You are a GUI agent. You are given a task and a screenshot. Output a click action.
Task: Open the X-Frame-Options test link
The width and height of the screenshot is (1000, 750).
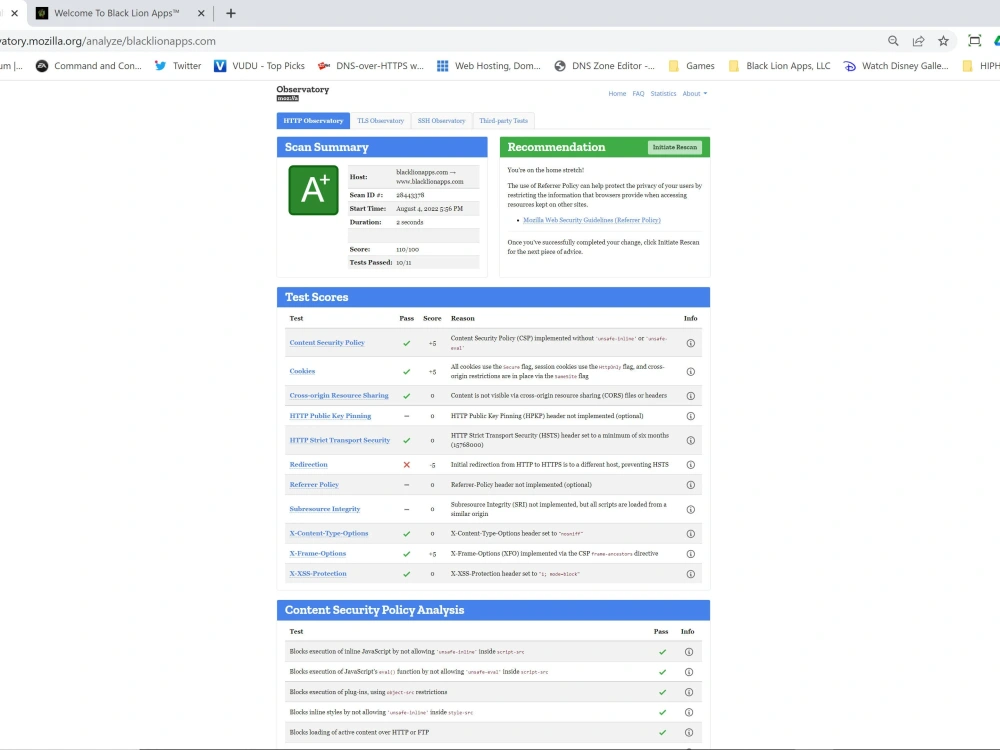click(x=318, y=554)
